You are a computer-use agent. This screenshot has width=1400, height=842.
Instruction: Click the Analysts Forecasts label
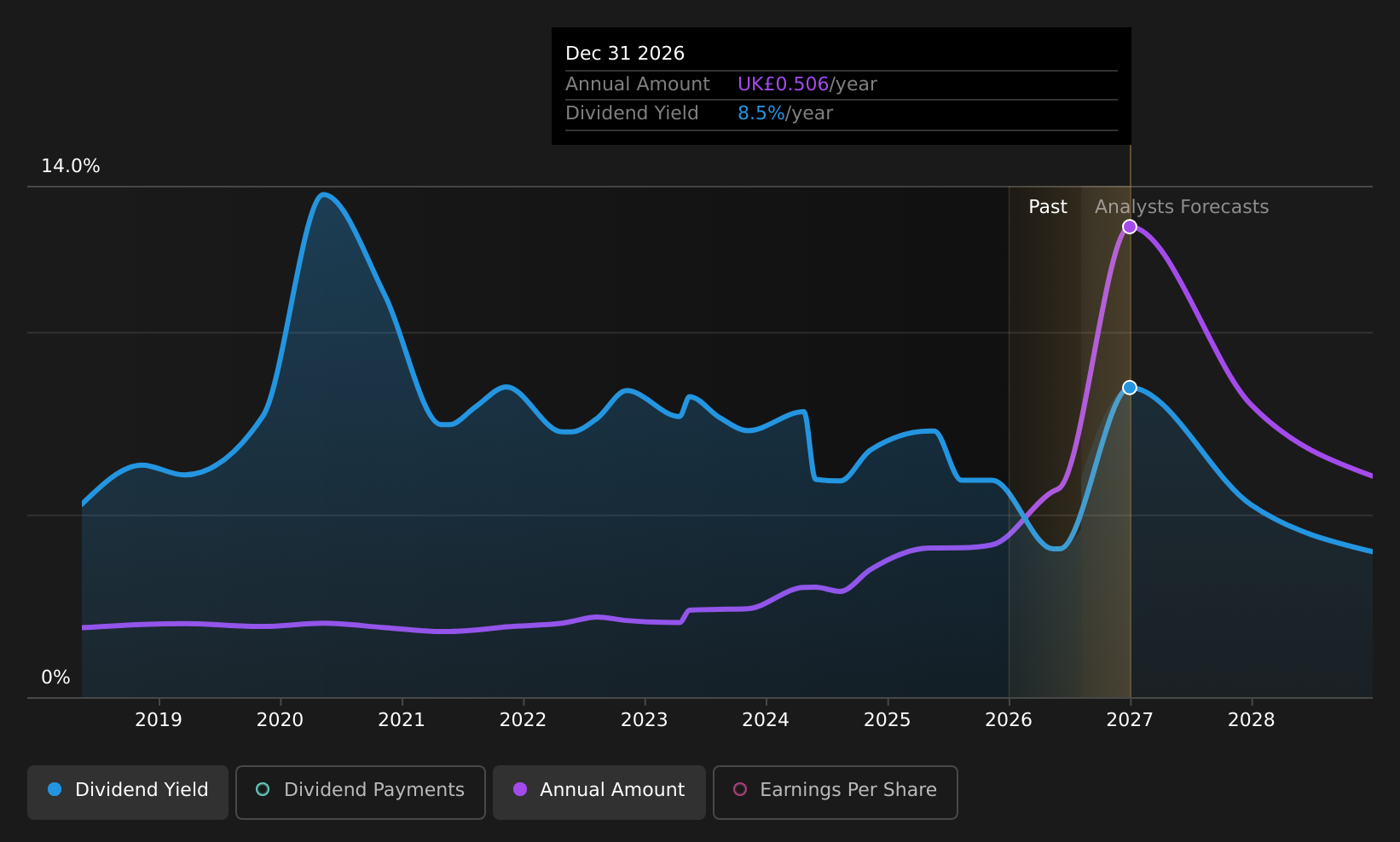(1182, 207)
